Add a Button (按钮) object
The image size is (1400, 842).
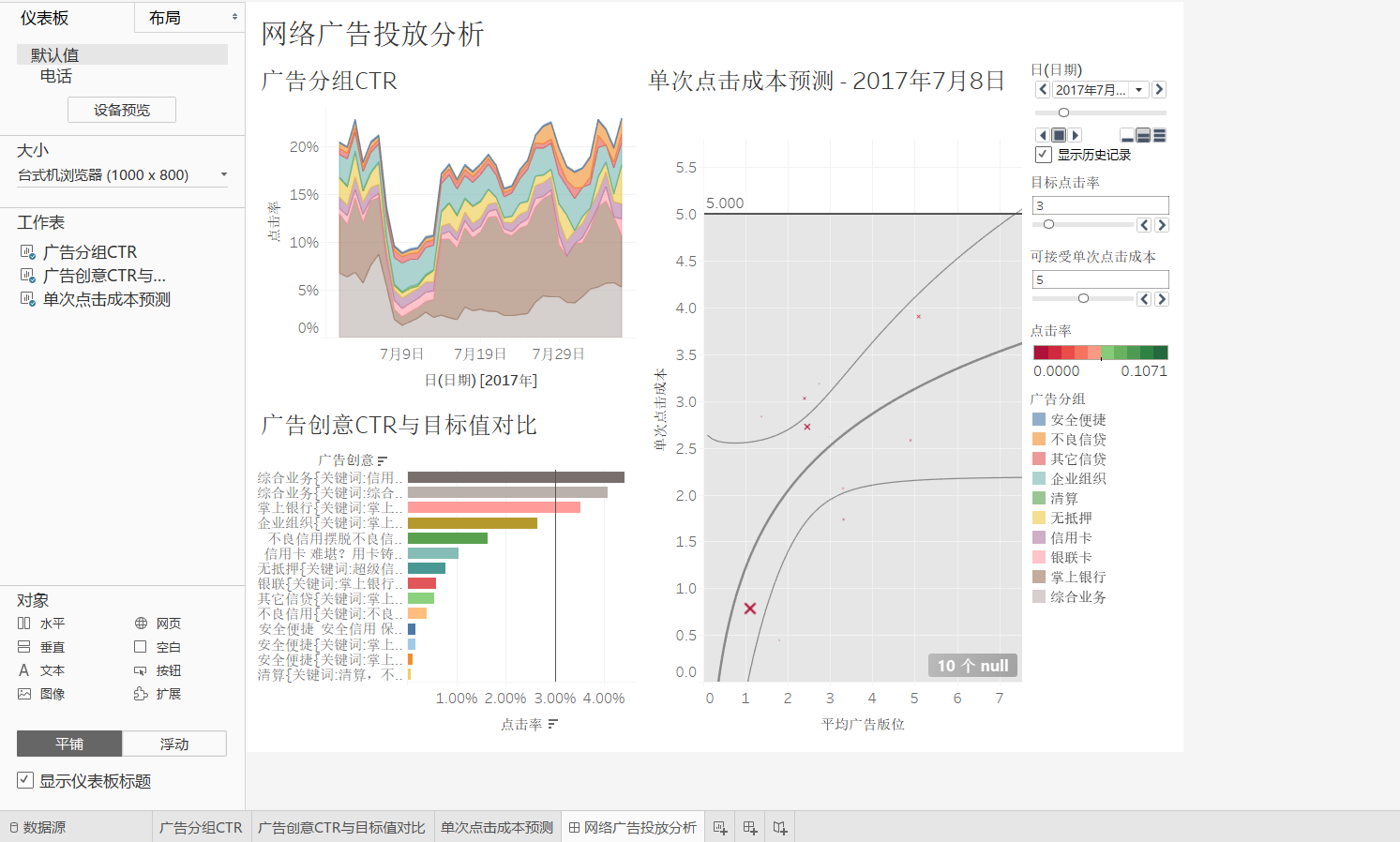(158, 670)
